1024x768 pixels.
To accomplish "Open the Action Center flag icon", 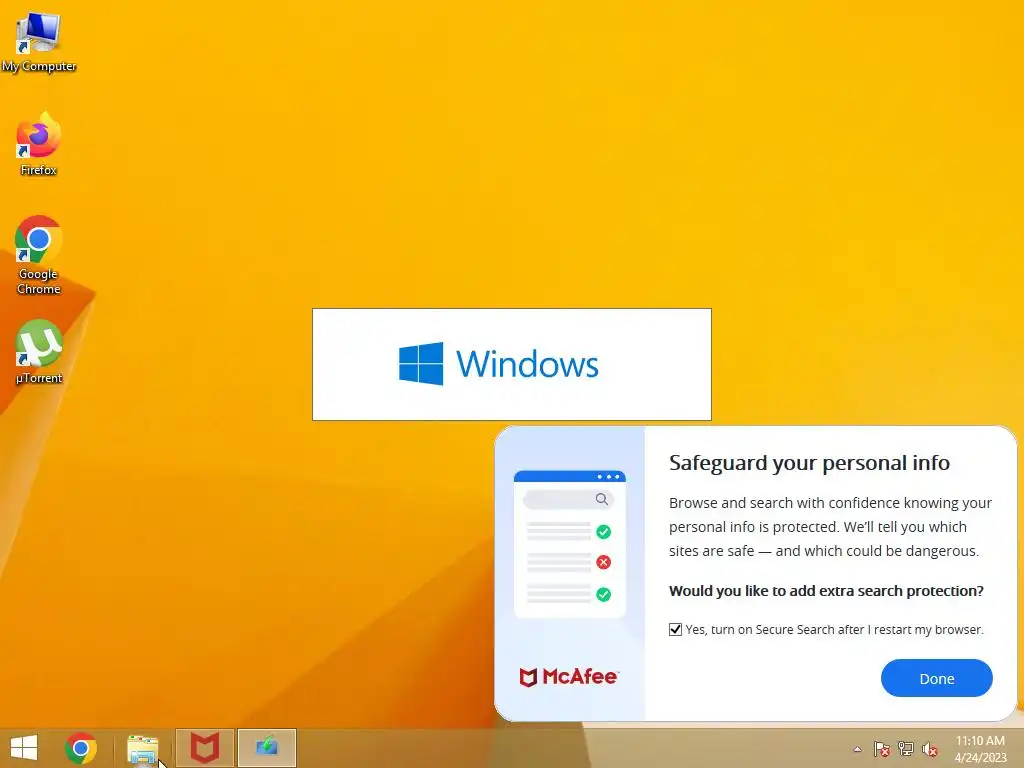I will pyautogui.click(x=882, y=749).
